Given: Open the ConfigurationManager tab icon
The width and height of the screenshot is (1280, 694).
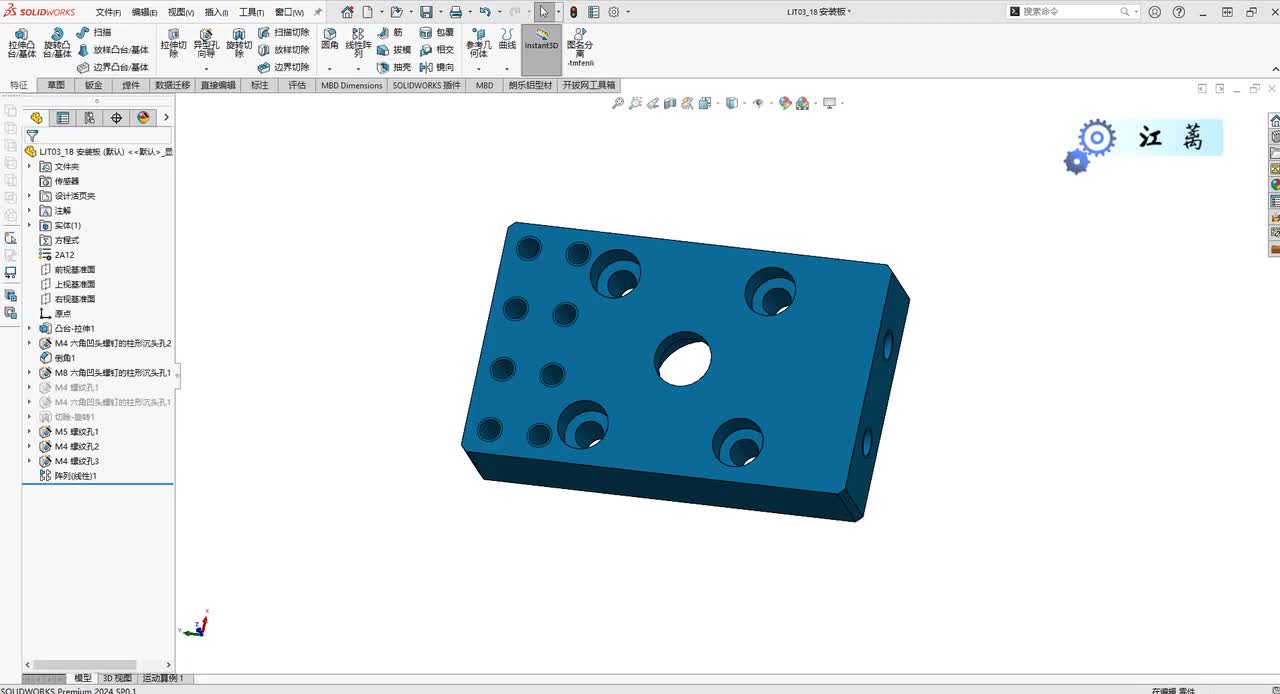Looking at the screenshot, I should click(x=89, y=117).
